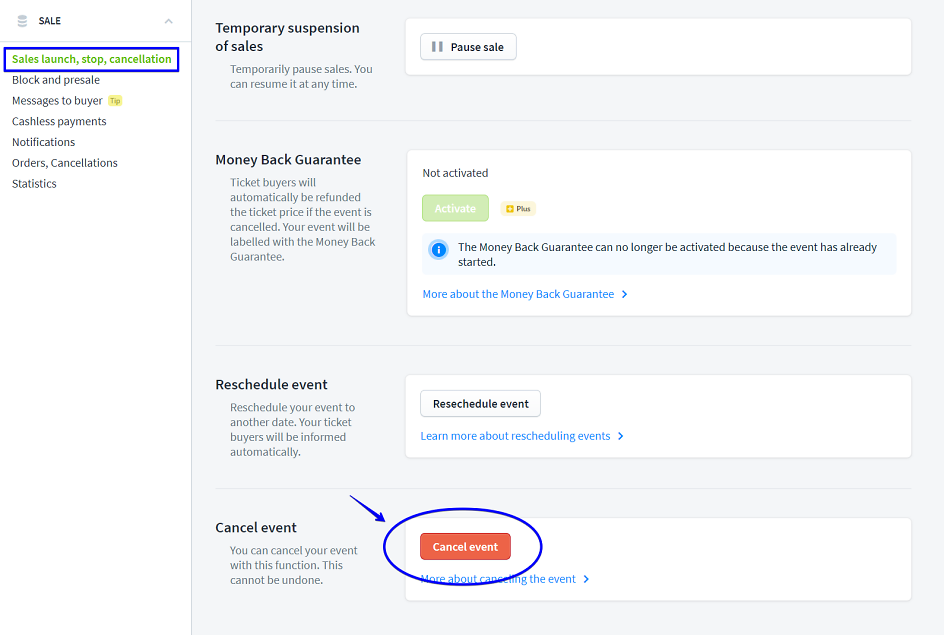Click the blue info icon

point(438,250)
